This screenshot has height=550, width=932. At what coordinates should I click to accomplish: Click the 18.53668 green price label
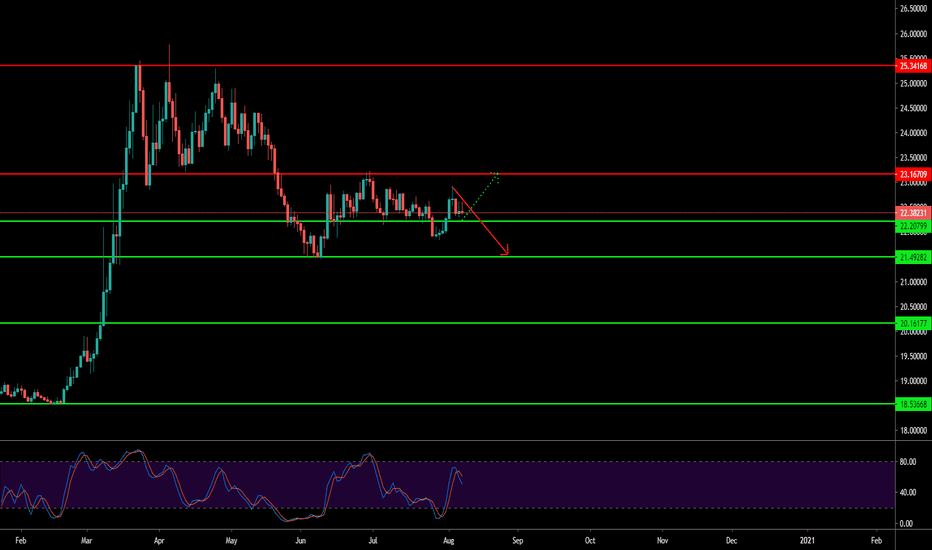912,404
